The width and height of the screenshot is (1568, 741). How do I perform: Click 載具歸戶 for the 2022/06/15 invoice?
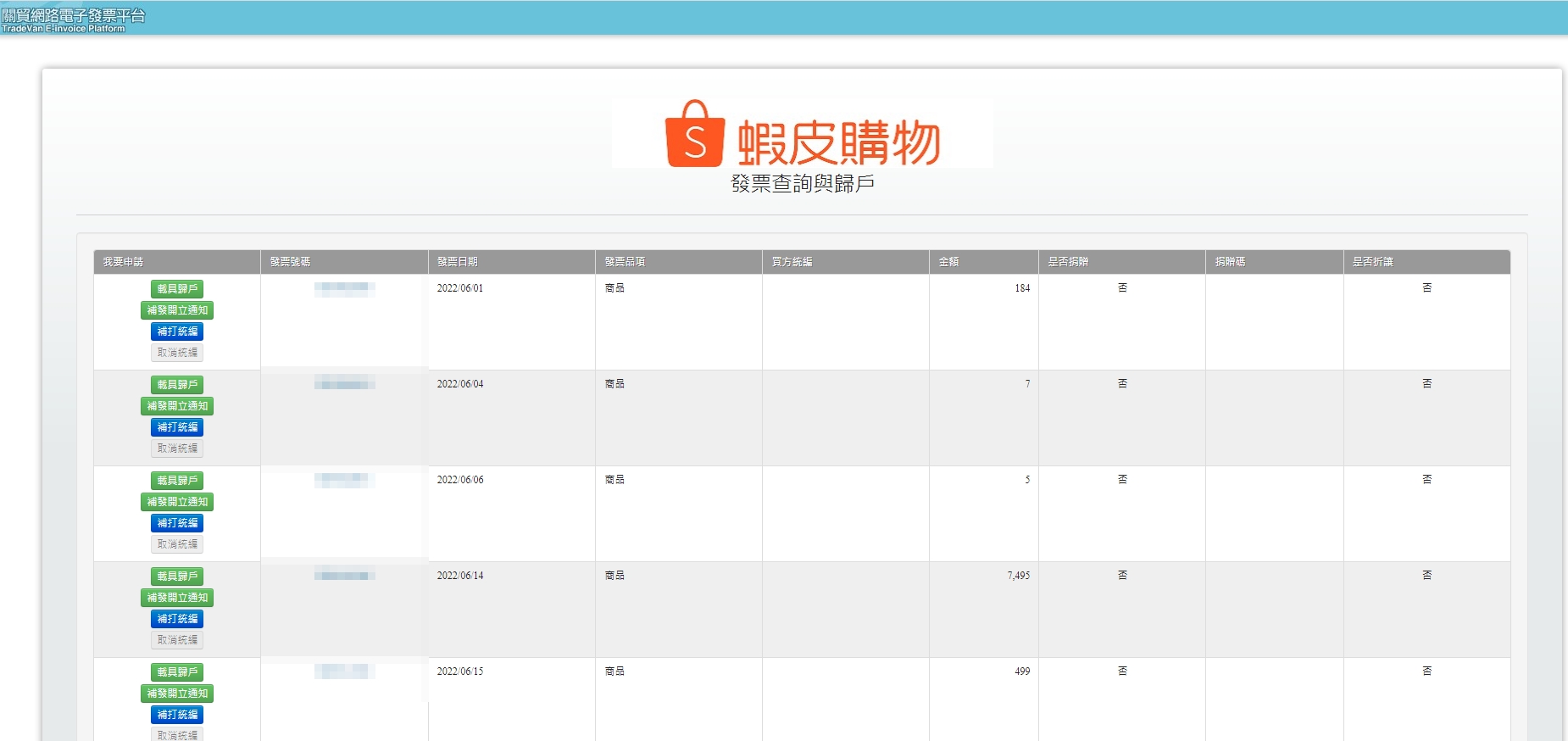pos(177,672)
